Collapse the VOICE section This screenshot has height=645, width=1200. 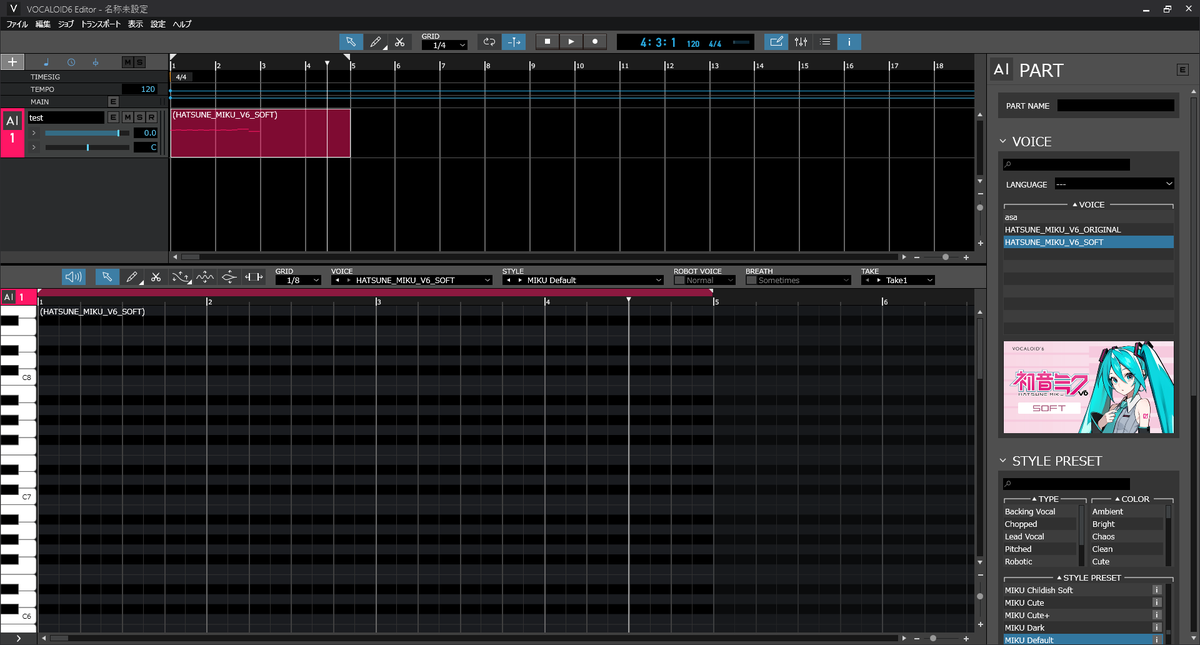(x=1003, y=141)
